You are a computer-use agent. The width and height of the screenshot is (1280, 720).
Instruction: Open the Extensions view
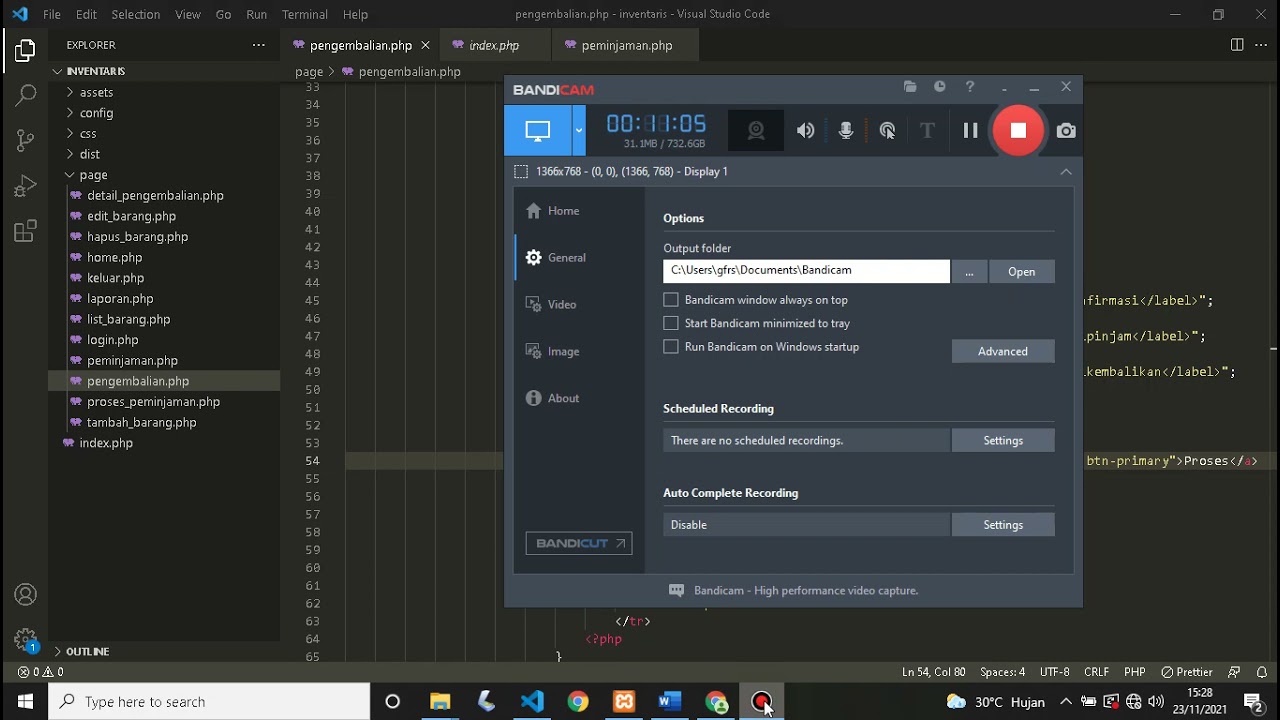click(x=25, y=232)
